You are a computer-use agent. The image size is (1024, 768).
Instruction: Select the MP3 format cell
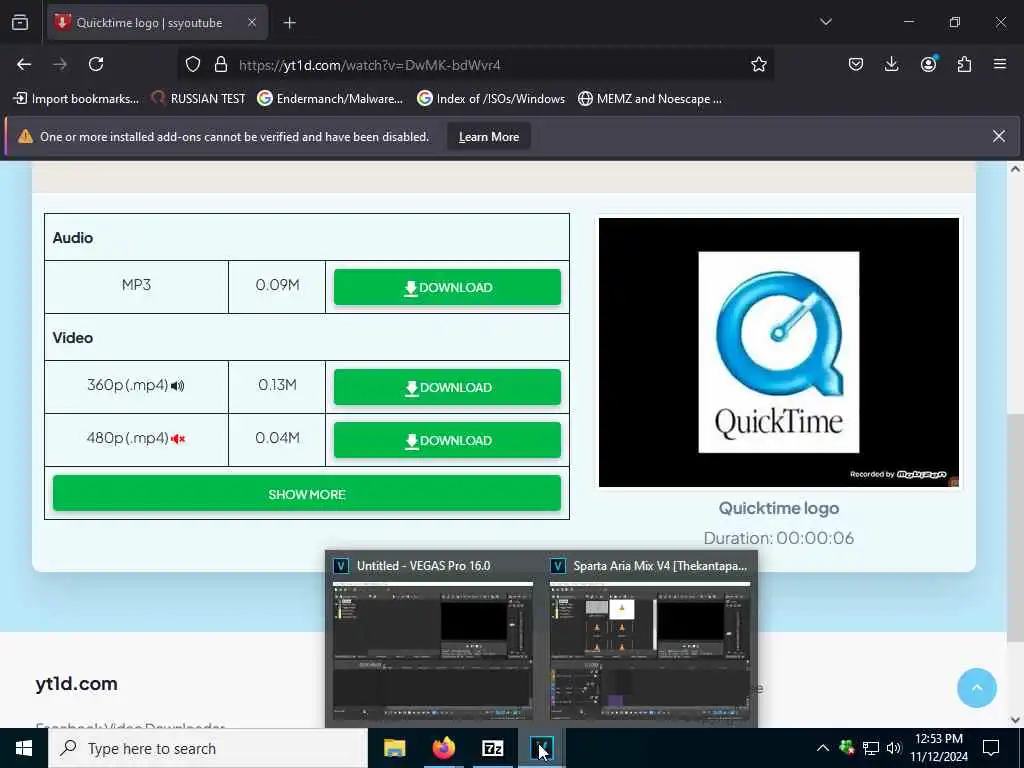(x=136, y=285)
